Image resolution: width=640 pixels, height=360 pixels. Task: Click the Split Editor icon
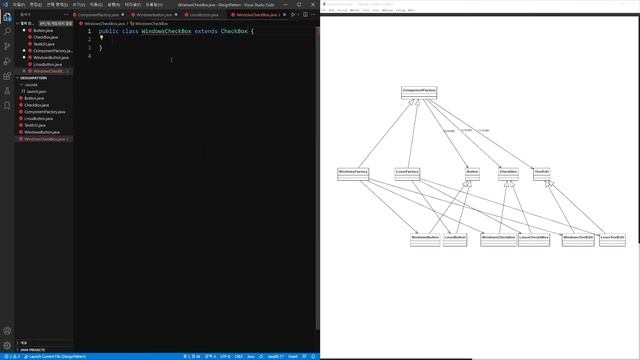coord(305,15)
